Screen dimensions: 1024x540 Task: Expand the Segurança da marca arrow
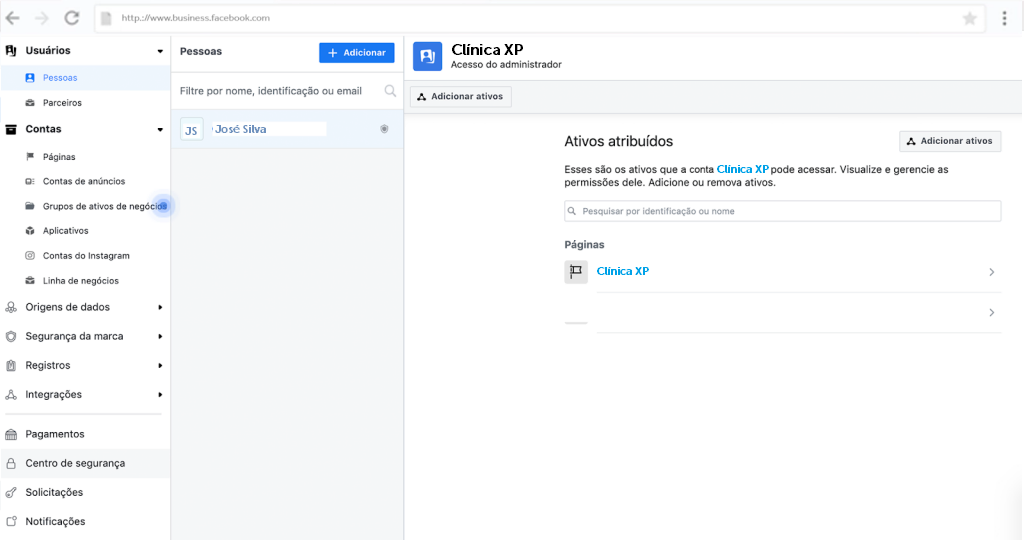pyautogui.click(x=160, y=336)
